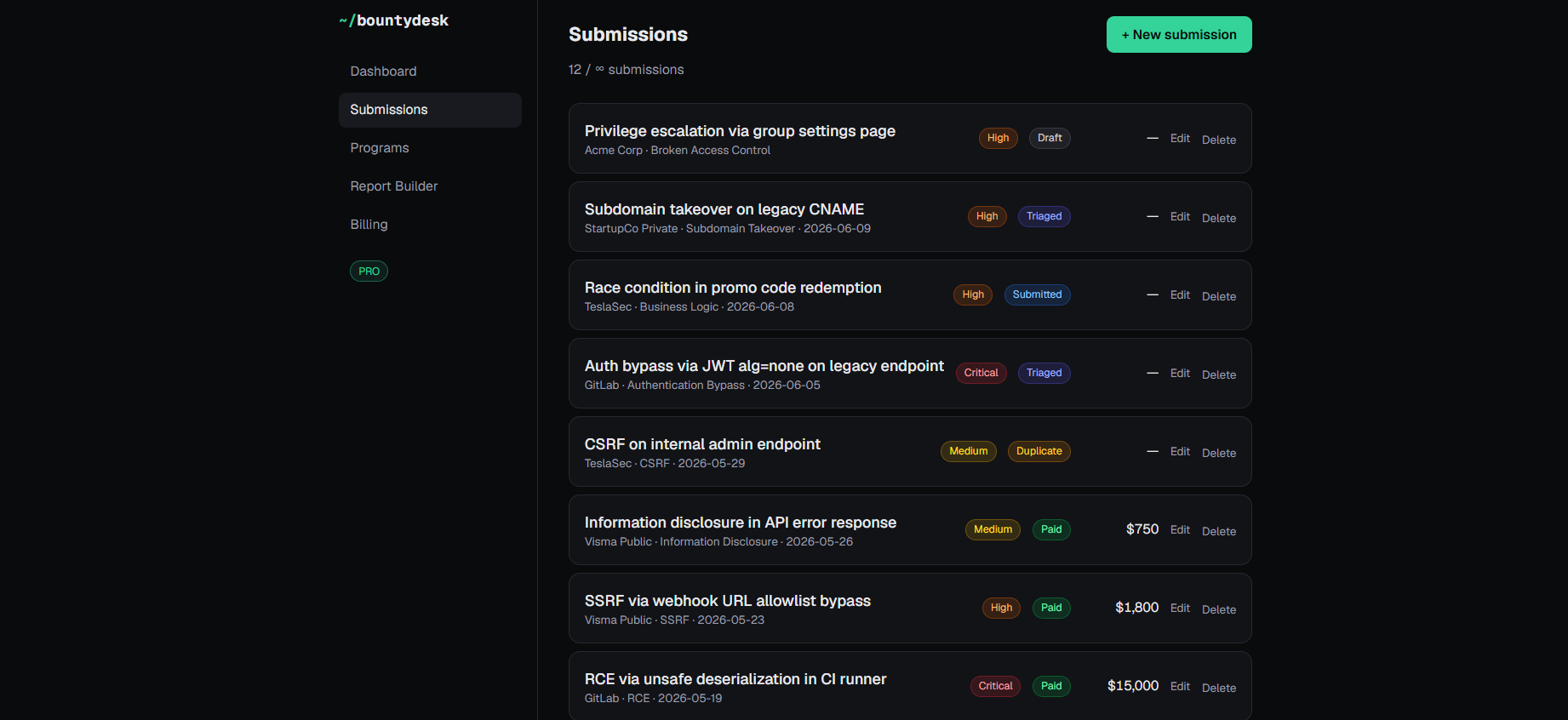Delete the SSRF submission
The height and width of the screenshot is (720, 1568).
(1219, 609)
